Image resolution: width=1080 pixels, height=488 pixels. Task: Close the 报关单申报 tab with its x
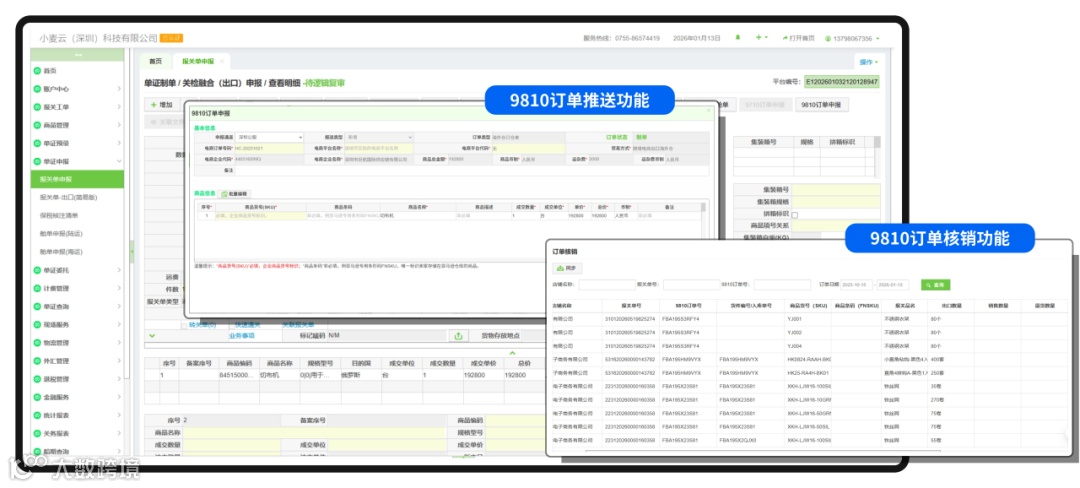(222, 61)
